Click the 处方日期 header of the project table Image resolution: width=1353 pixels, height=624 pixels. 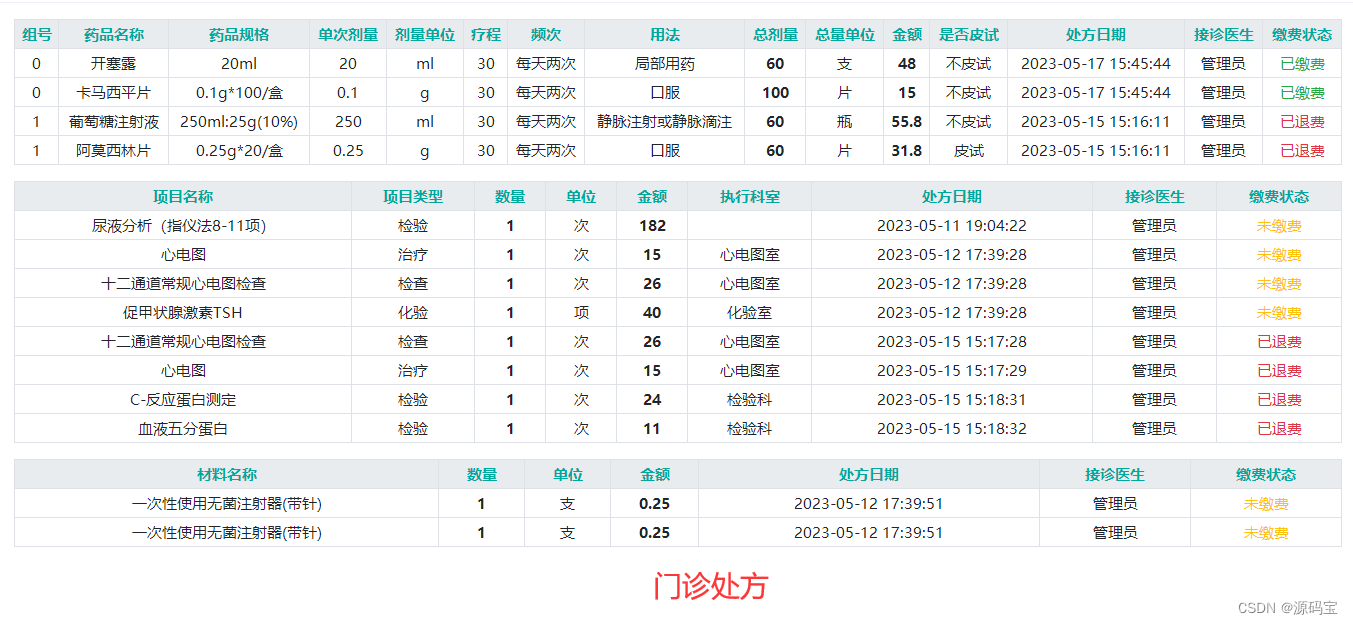pos(950,196)
